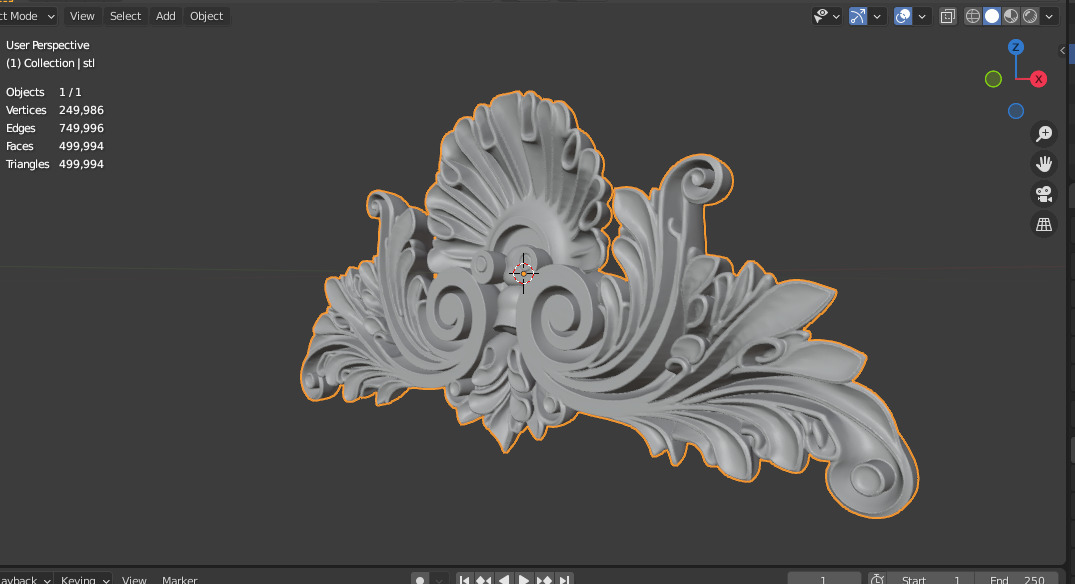Expand the gizmo options dropdown arrow
Image resolution: width=1075 pixels, height=584 pixels.
[x=878, y=16]
